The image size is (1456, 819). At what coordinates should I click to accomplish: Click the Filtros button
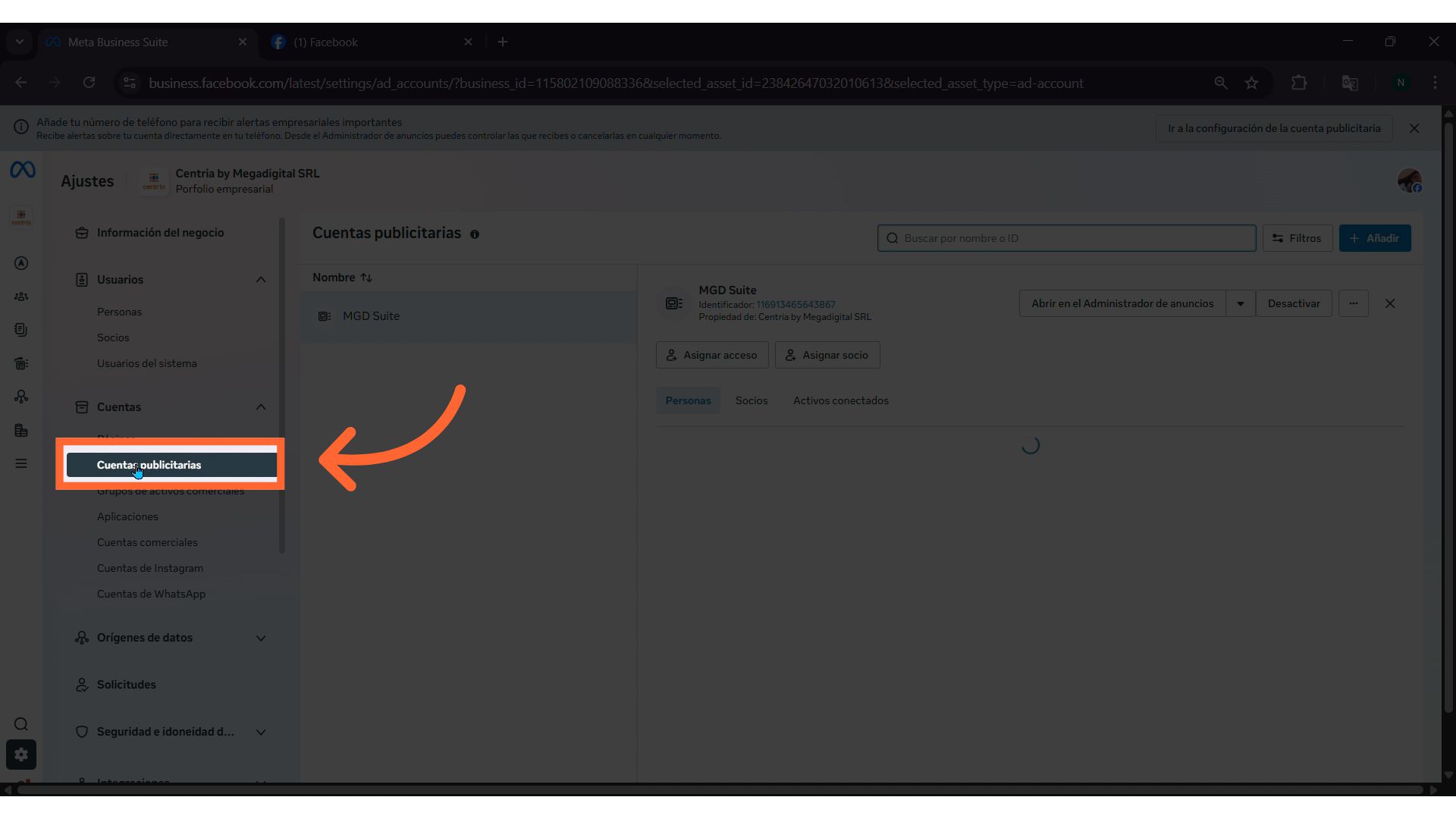click(1298, 238)
